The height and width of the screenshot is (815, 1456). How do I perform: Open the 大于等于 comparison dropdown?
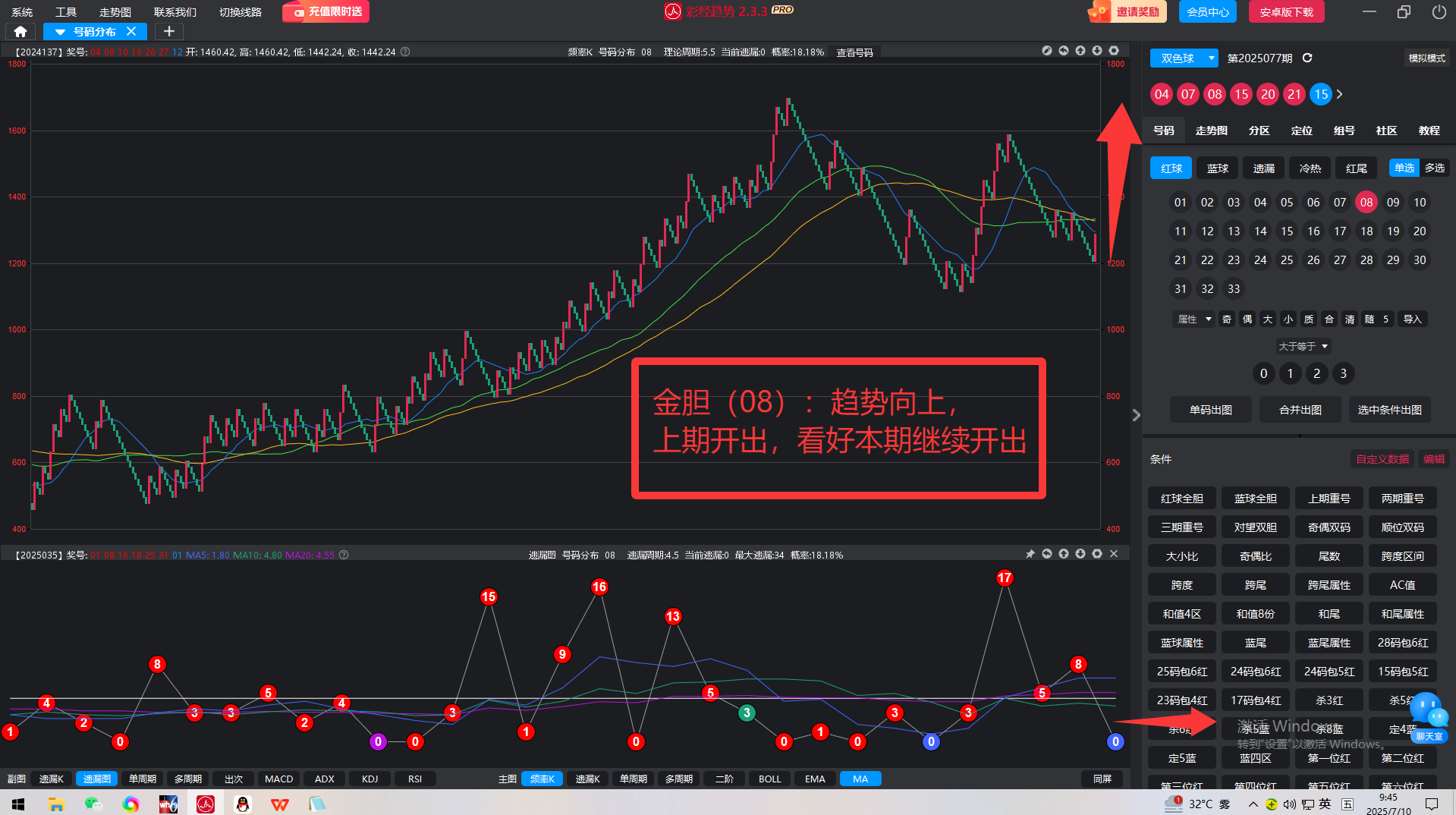pyautogui.click(x=1303, y=346)
